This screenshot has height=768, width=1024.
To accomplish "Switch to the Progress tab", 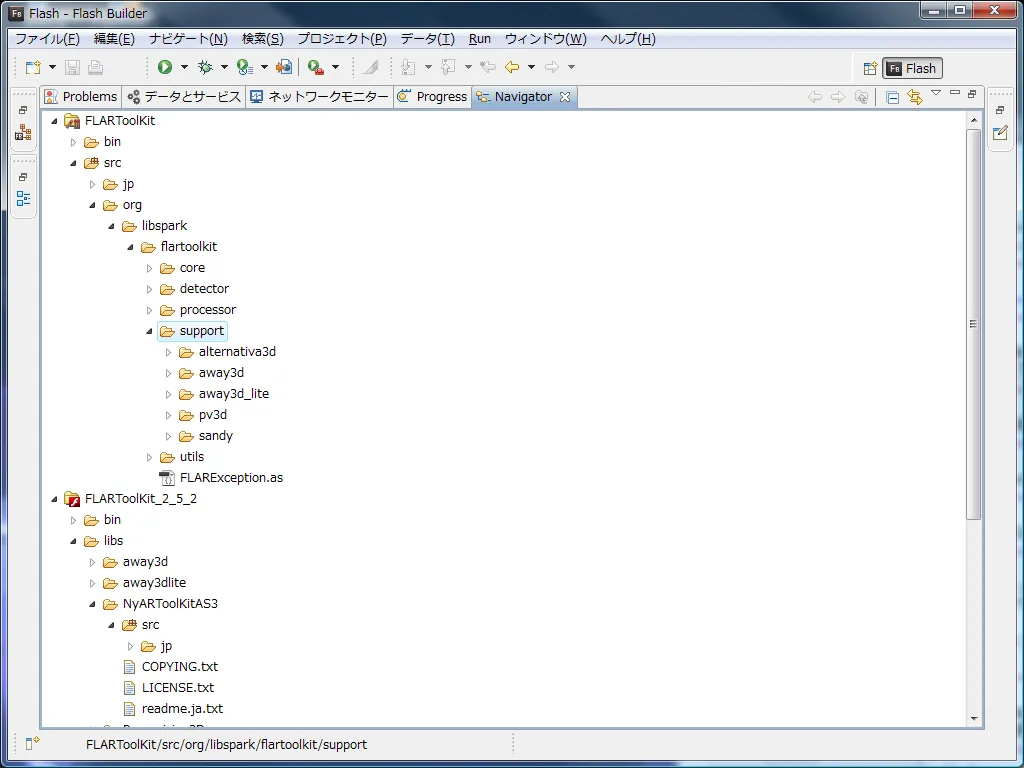I will 433,97.
